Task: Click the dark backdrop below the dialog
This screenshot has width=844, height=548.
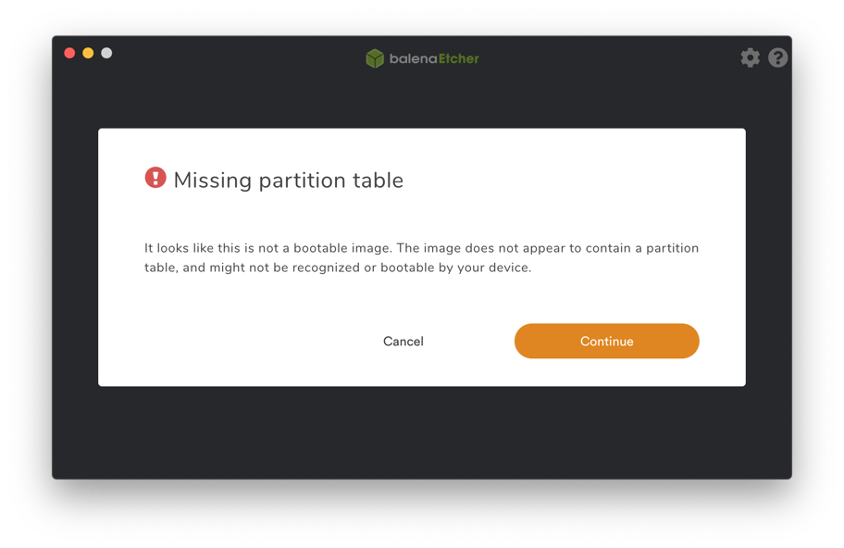Action: point(421,432)
